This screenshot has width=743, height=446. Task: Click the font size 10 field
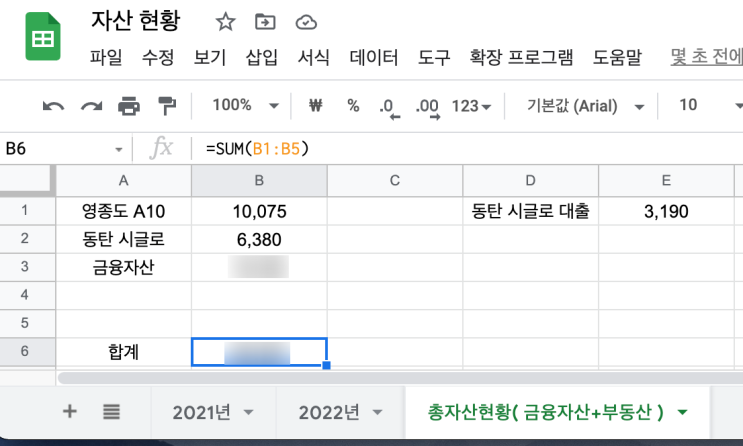point(688,105)
